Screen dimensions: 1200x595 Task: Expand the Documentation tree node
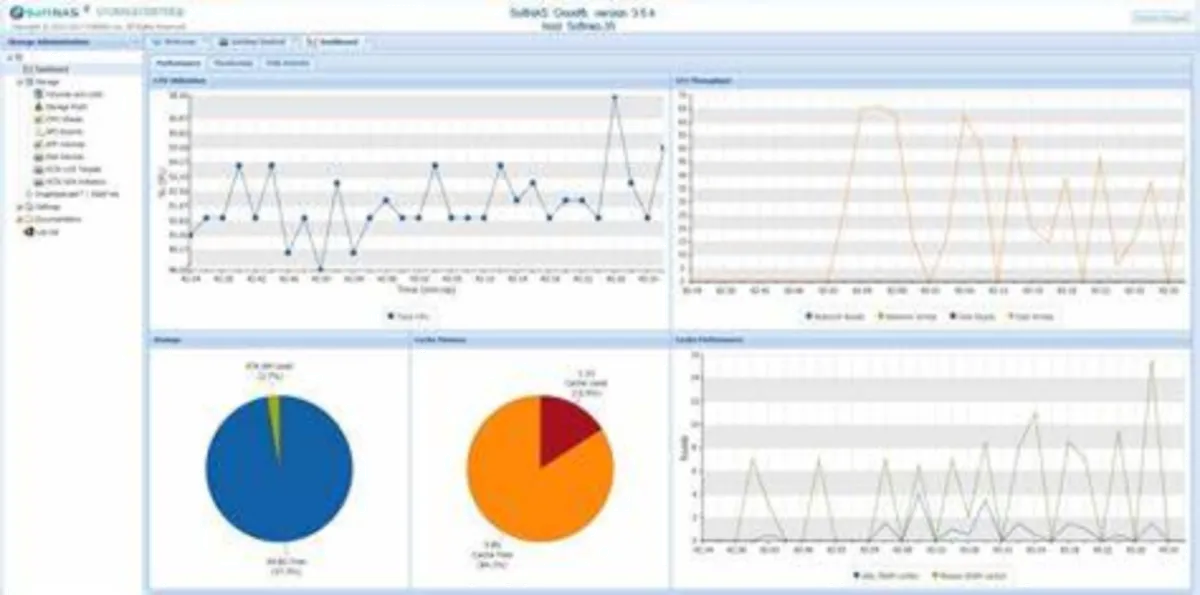[19, 218]
